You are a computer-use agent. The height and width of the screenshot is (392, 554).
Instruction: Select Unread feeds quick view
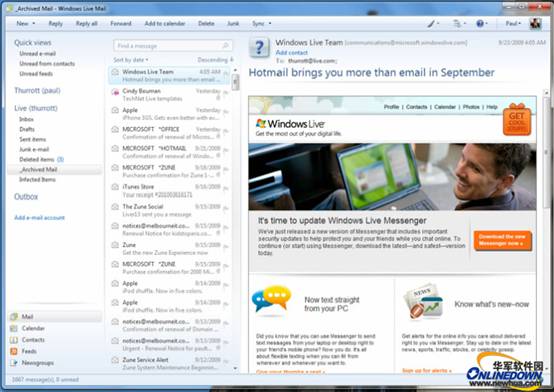tap(36, 74)
